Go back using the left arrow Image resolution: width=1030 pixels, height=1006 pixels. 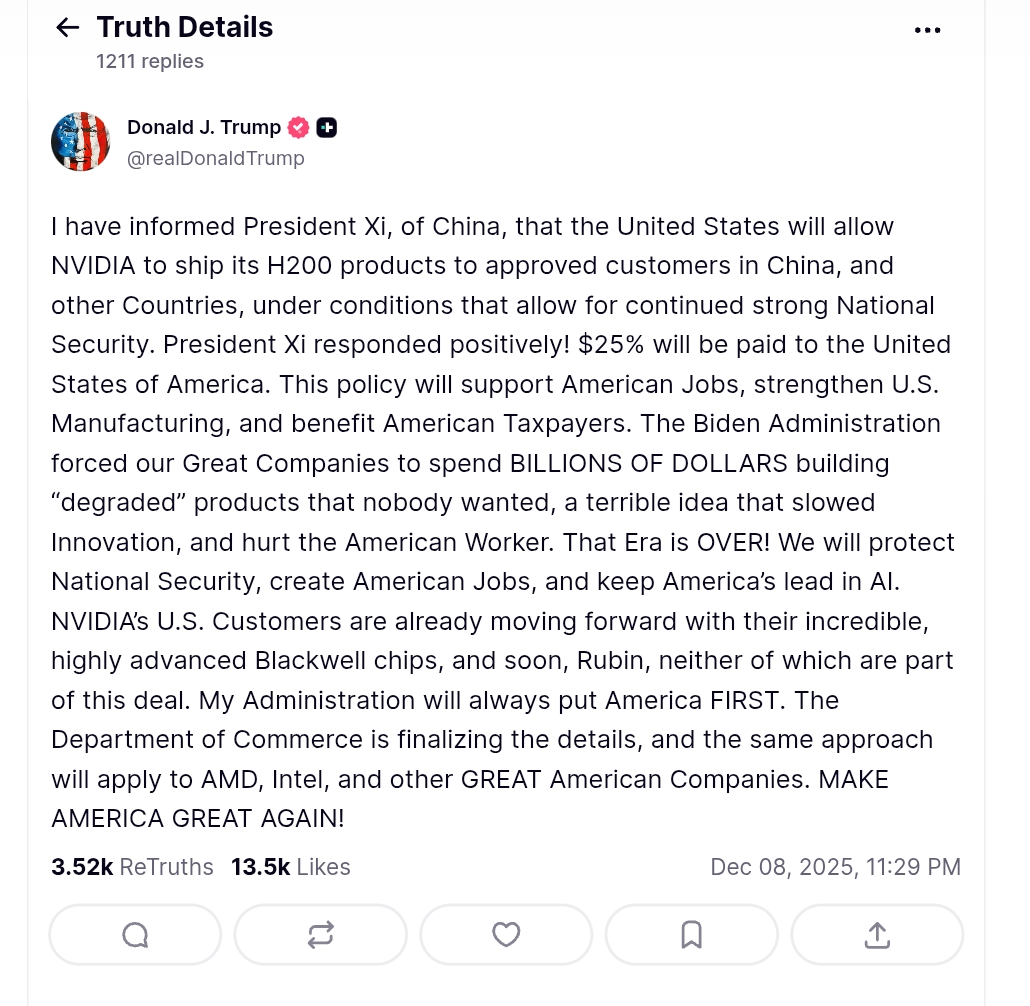tap(68, 28)
